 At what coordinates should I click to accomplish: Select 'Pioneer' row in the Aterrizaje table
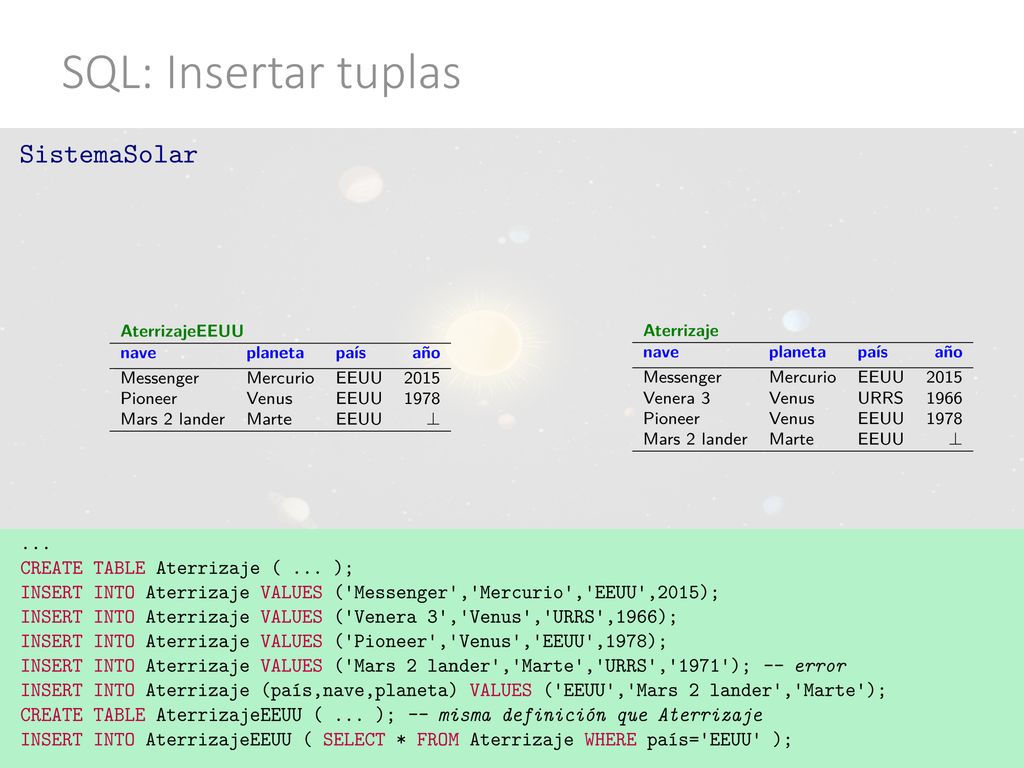pos(803,419)
